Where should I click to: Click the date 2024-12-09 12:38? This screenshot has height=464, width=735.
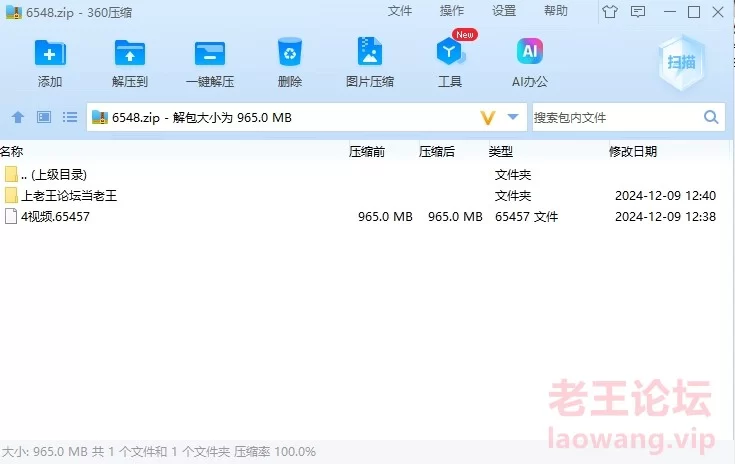pyautogui.click(x=666, y=217)
